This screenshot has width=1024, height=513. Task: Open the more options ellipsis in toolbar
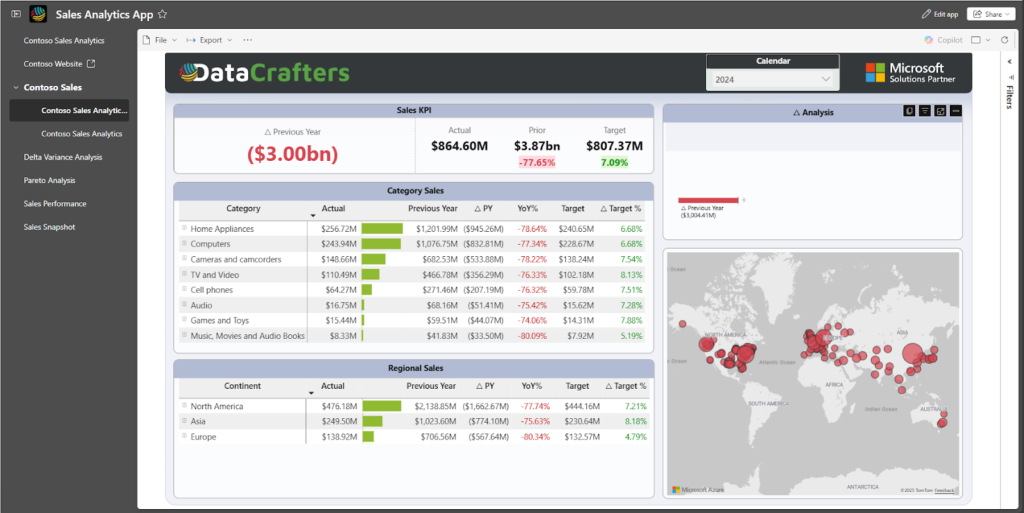click(248, 40)
